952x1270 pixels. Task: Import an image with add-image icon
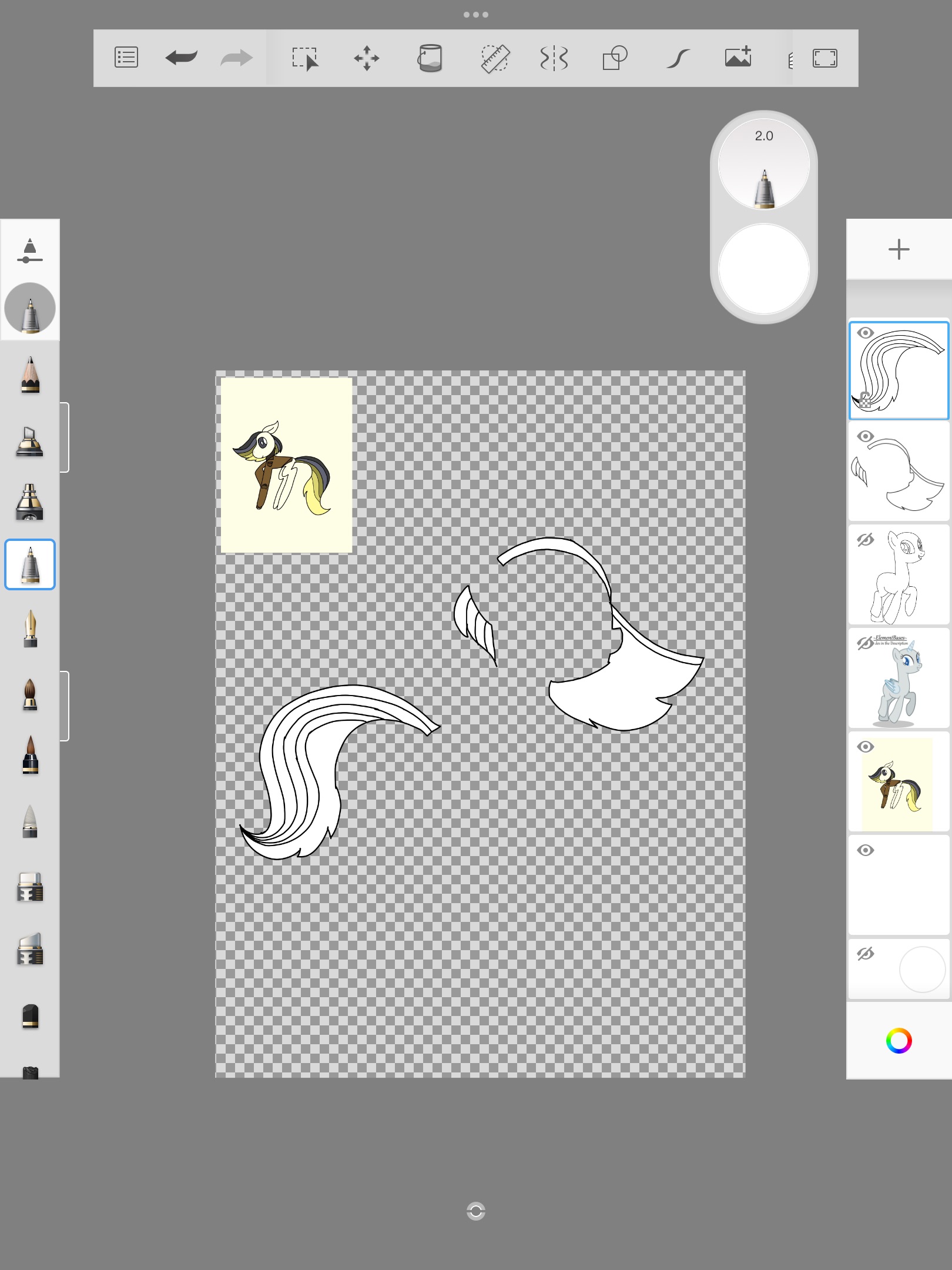[x=739, y=57]
